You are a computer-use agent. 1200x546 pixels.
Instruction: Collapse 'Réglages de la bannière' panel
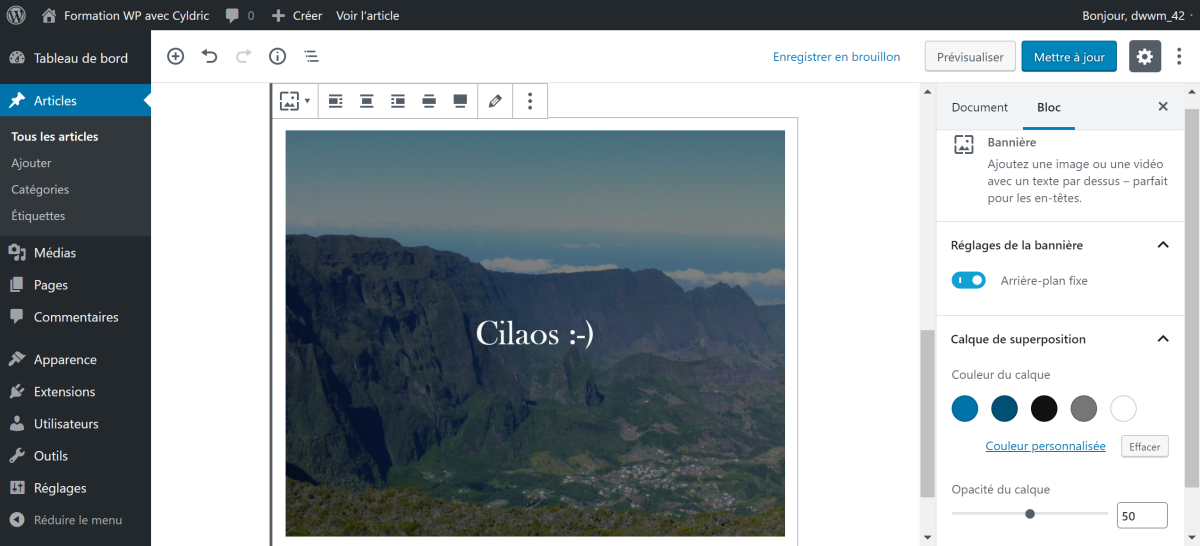pos(1060,245)
